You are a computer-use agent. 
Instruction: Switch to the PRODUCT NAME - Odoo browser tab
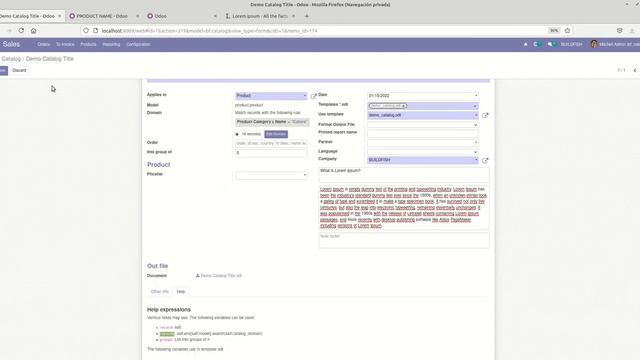click(x=104, y=16)
